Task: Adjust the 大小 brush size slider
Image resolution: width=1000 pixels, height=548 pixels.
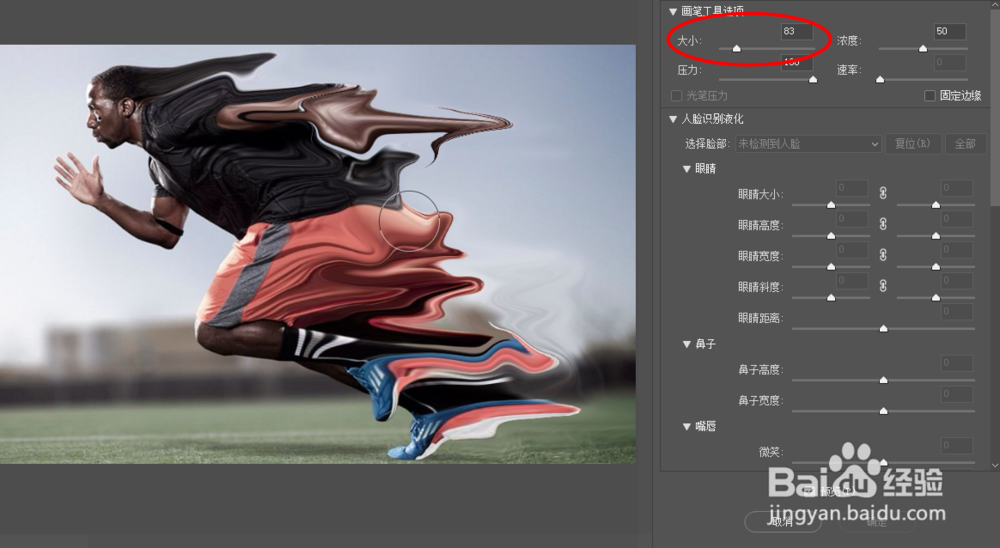Action: pyautogui.click(x=737, y=48)
